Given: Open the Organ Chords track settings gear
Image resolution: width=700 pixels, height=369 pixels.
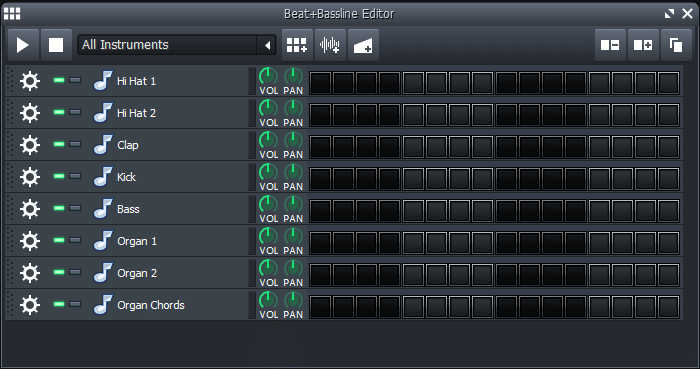Looking at the screenshot, I should coord(30,305).
